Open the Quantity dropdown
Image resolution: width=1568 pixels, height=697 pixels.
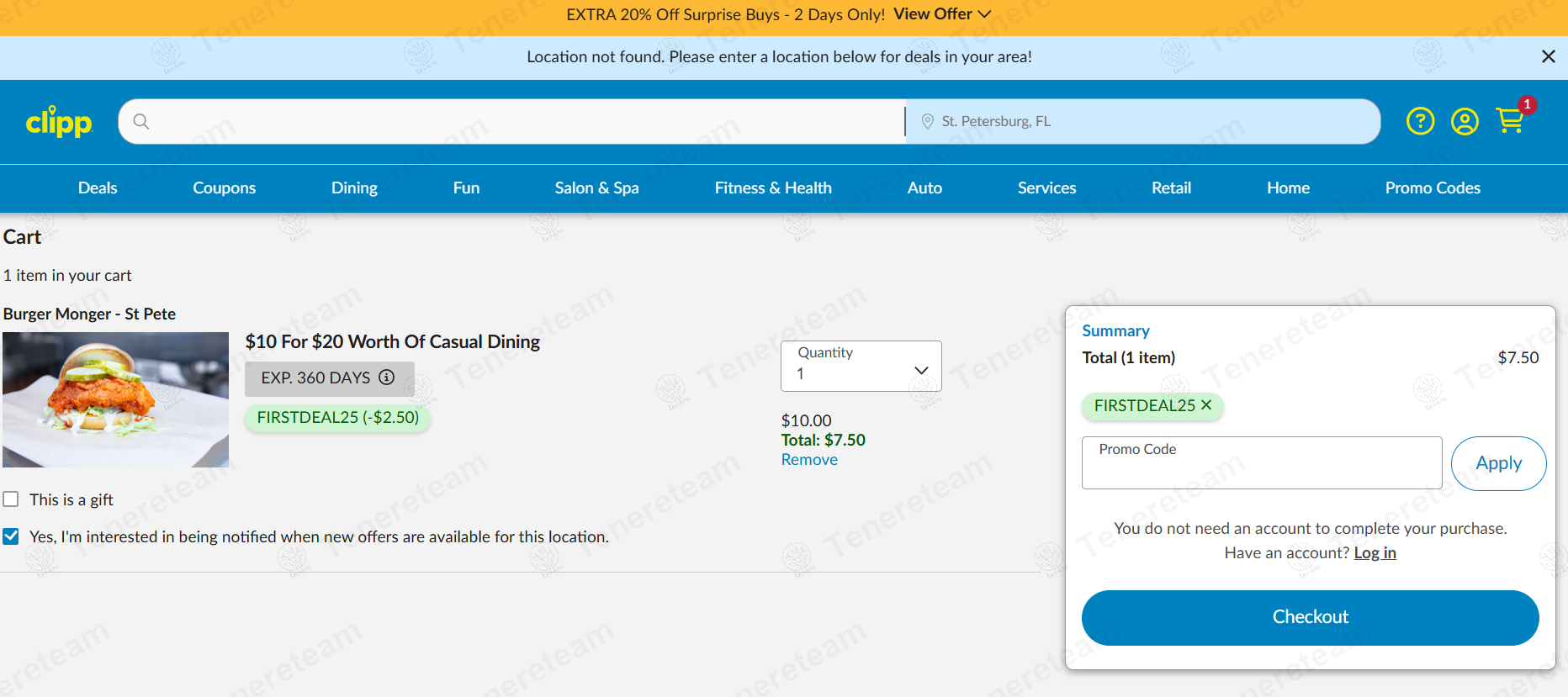[861, 366]
